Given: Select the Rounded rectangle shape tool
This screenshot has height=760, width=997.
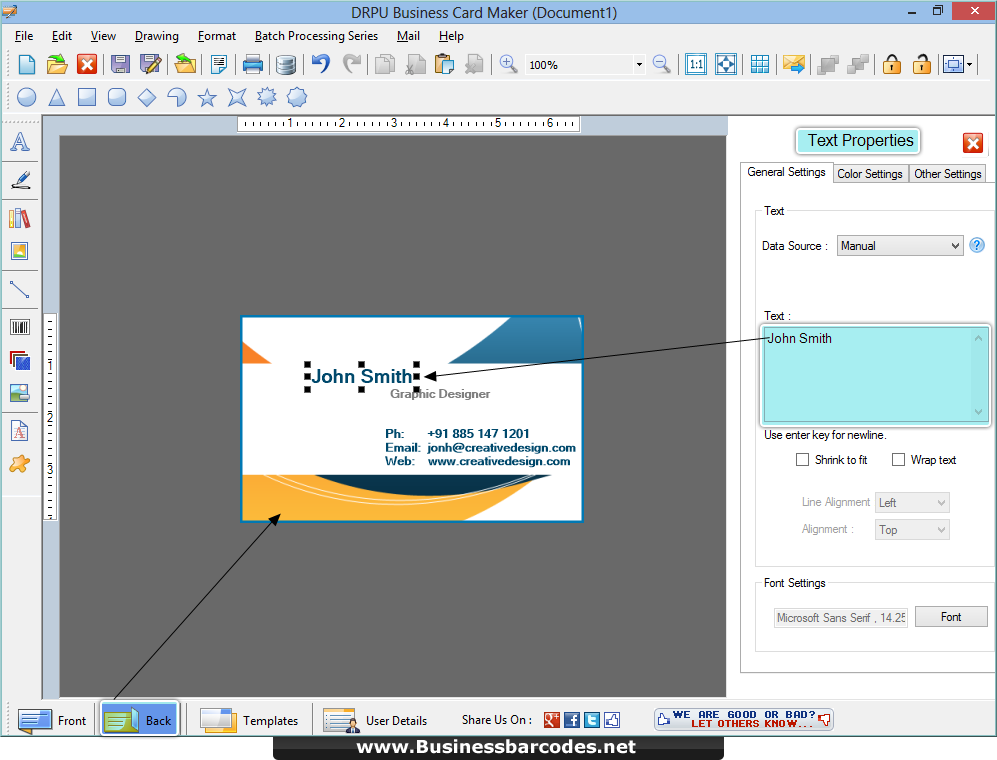Looking at the screenshot, I should [117, 97].
